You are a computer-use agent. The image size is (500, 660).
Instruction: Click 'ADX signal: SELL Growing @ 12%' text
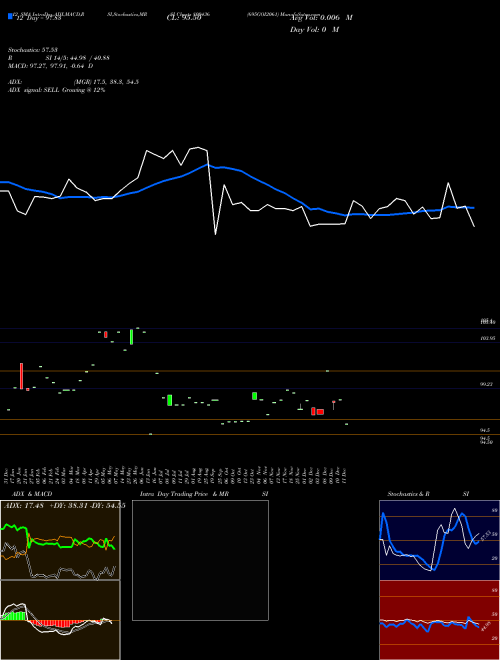(56, 90)
